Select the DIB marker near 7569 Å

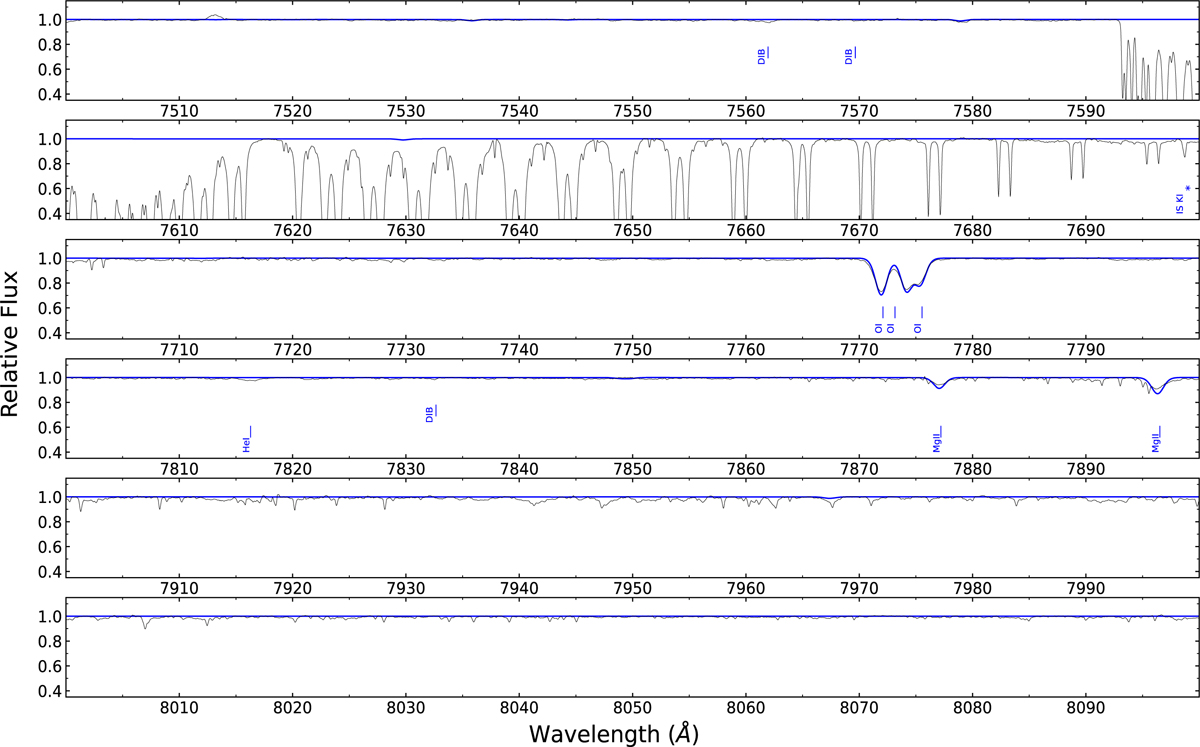coord(851,55)
